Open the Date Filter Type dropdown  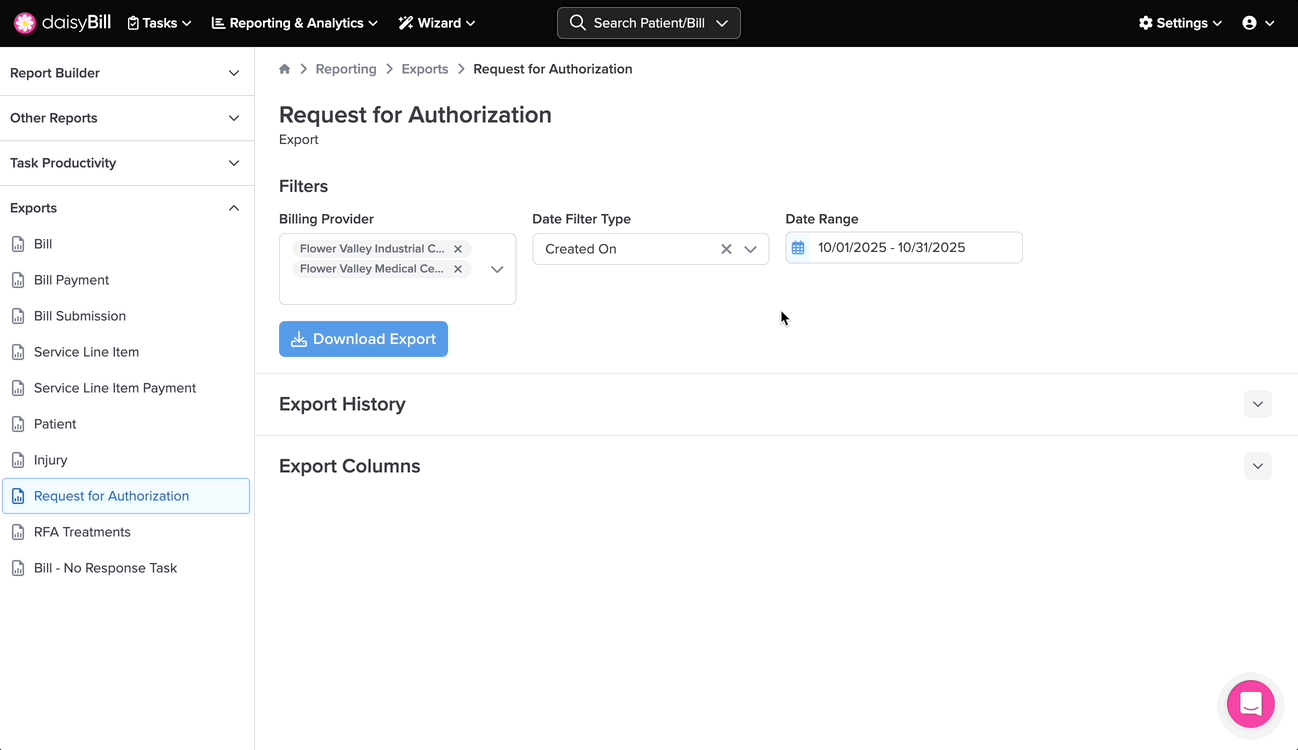point(750,249)
